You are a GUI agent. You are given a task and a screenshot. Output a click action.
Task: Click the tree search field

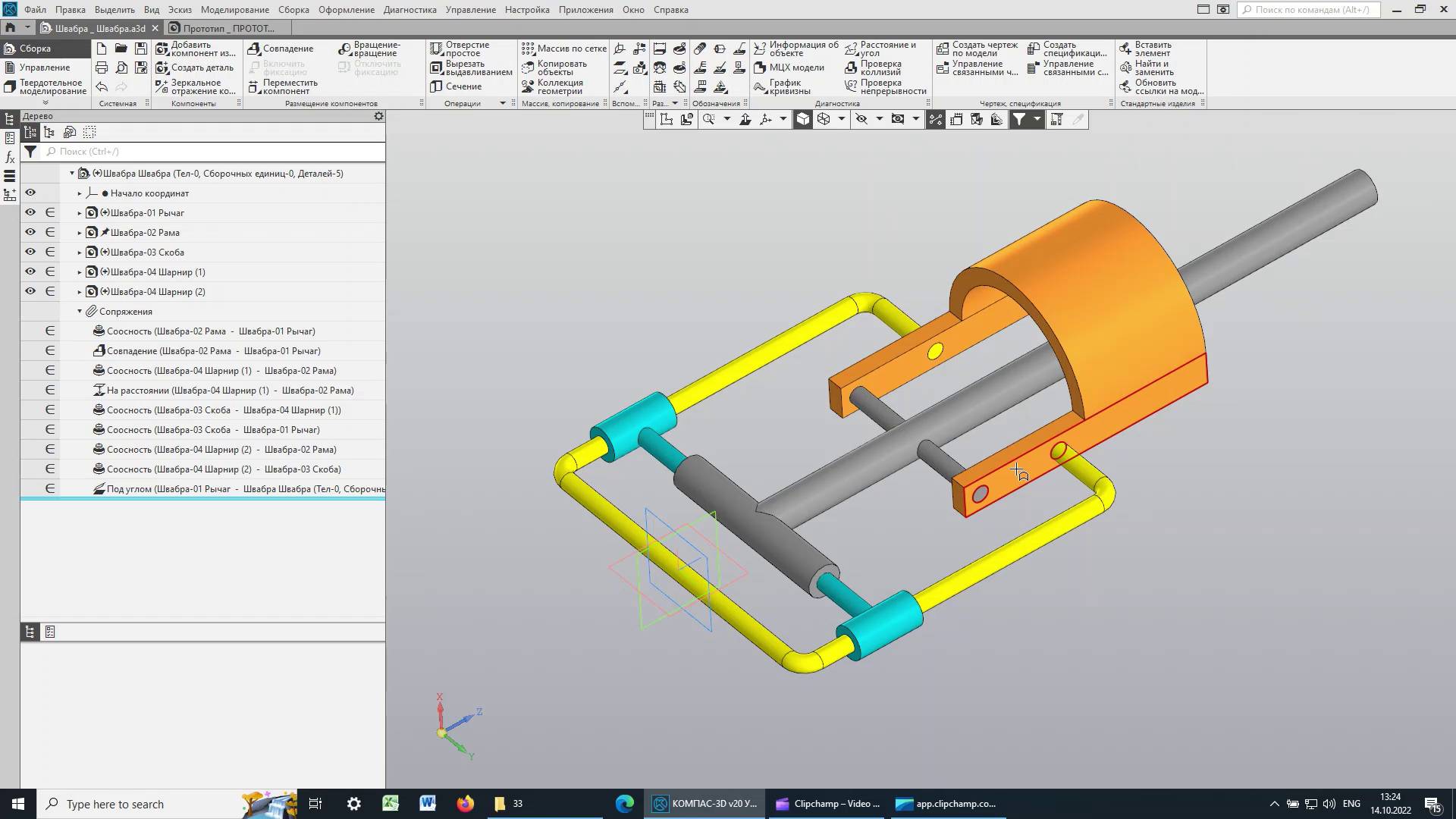click(x=212, y=152)
